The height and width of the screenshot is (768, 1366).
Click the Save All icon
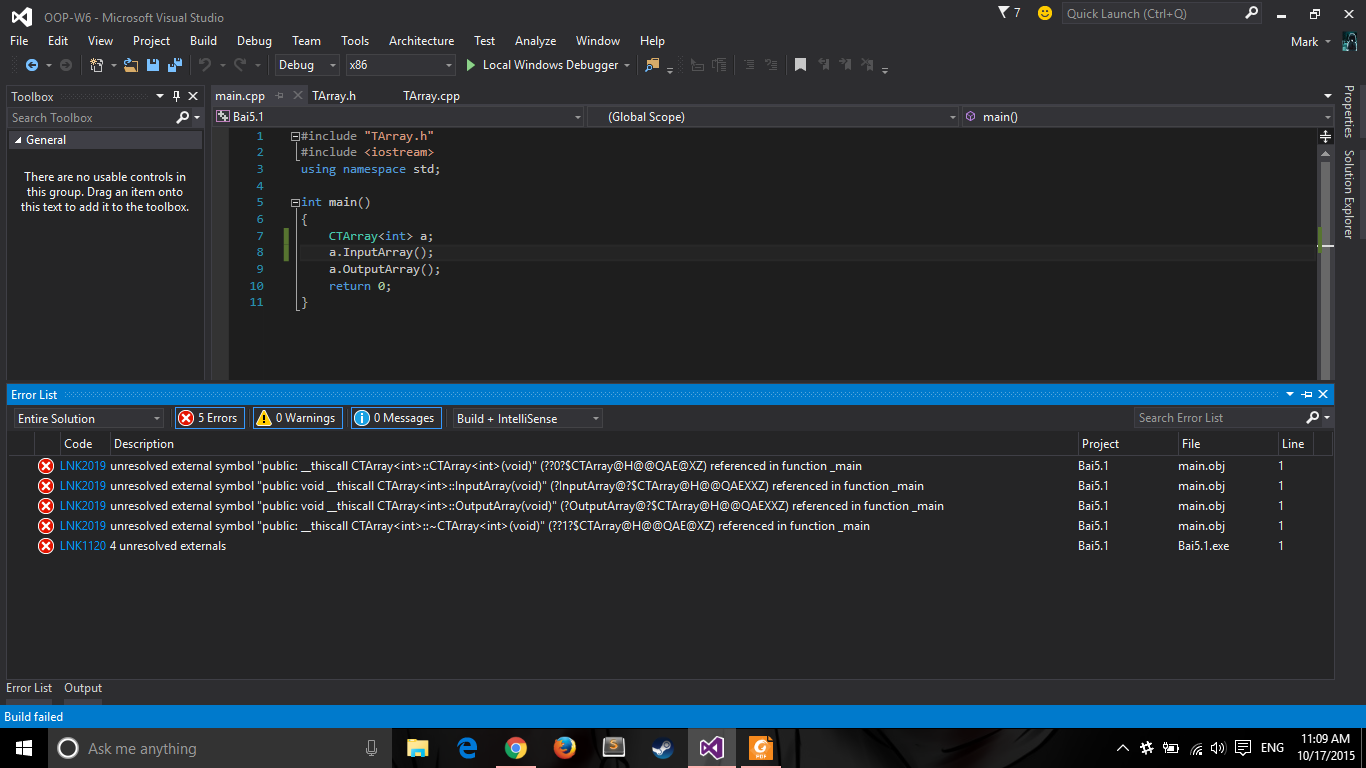[174, 65]
